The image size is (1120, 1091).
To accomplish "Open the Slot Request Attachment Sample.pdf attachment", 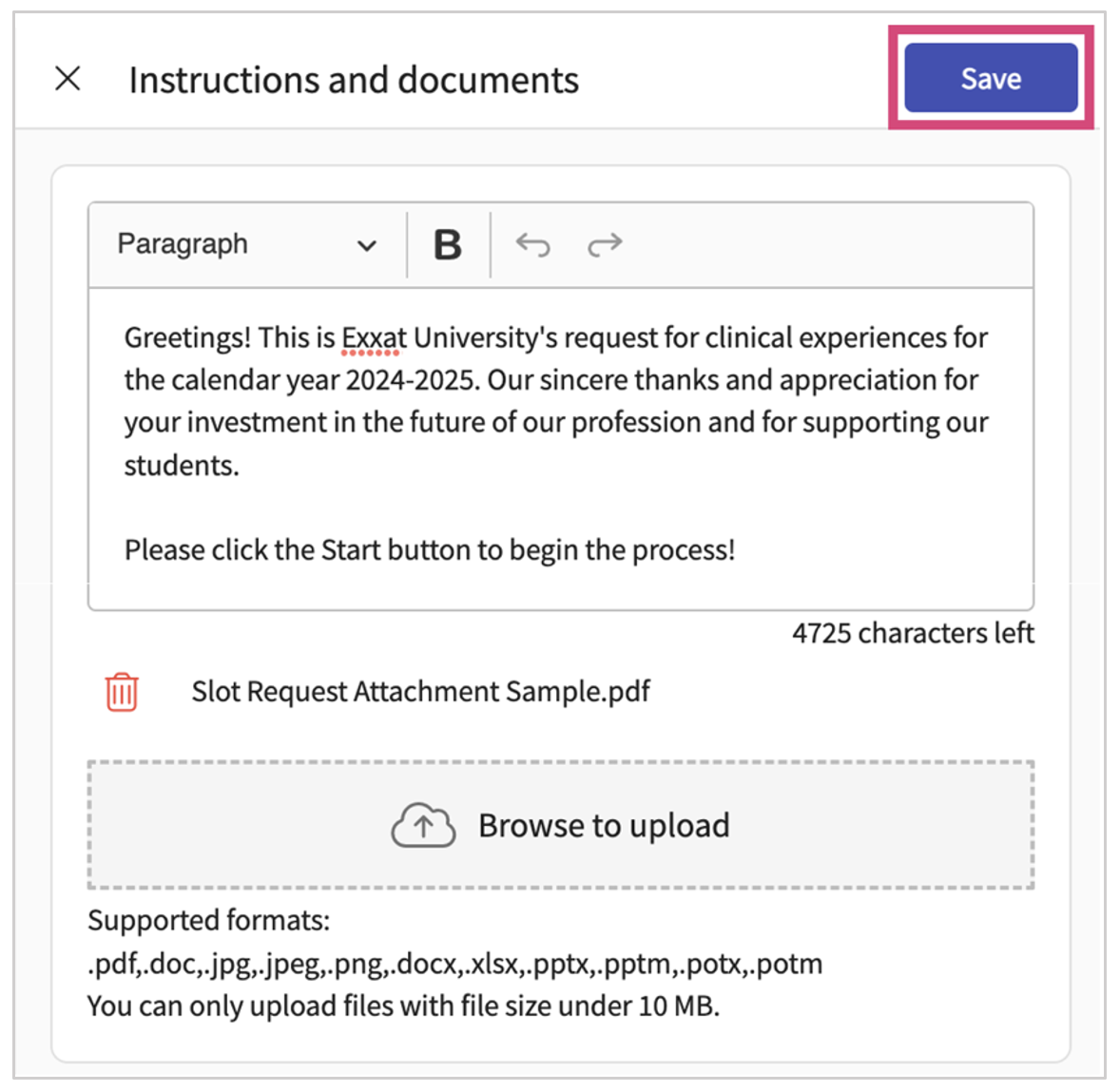I will (x=420, y=692).
